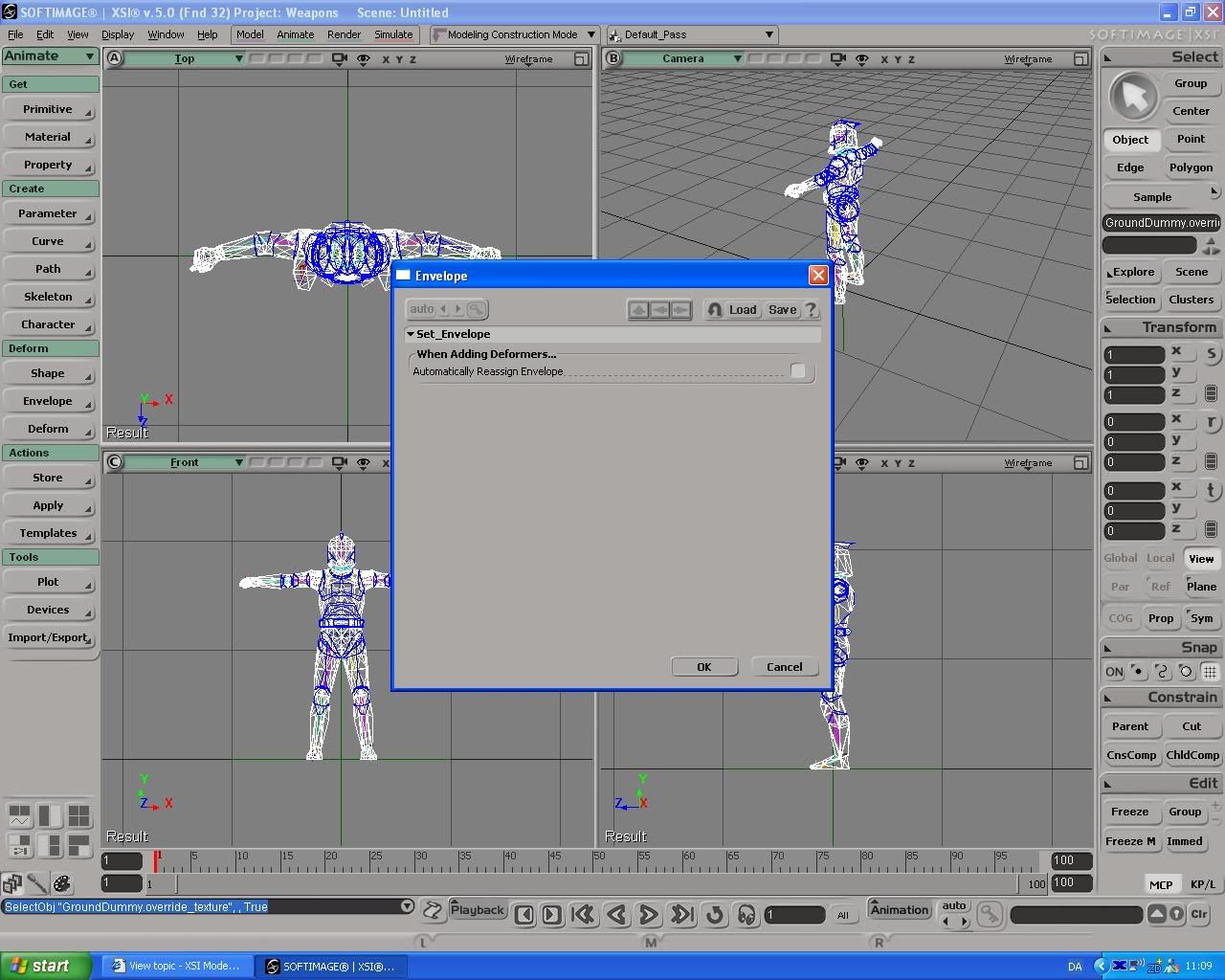Open the Display menu

(117, 34)
